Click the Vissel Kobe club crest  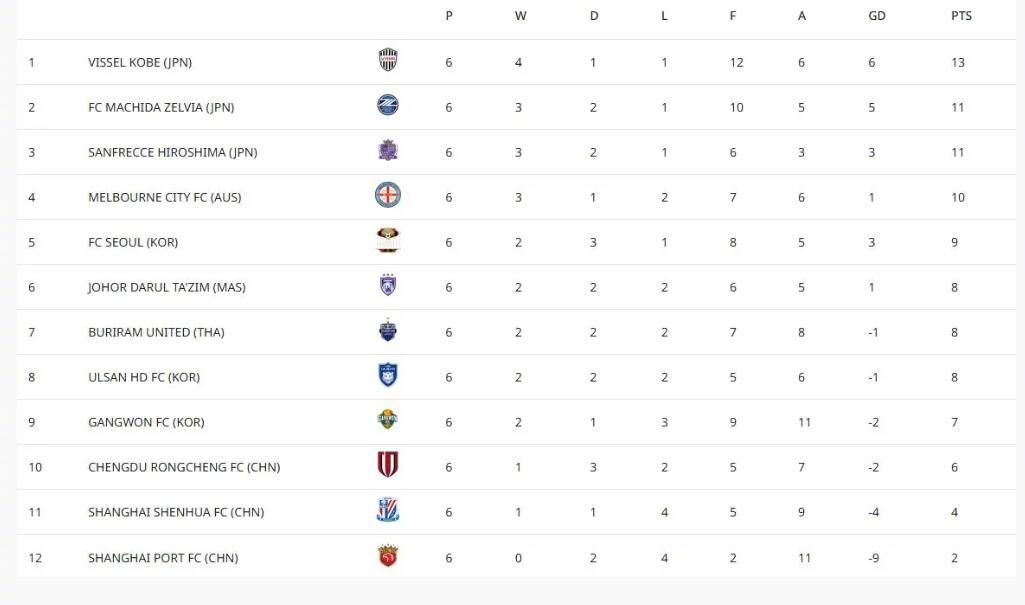pos(388,60)
